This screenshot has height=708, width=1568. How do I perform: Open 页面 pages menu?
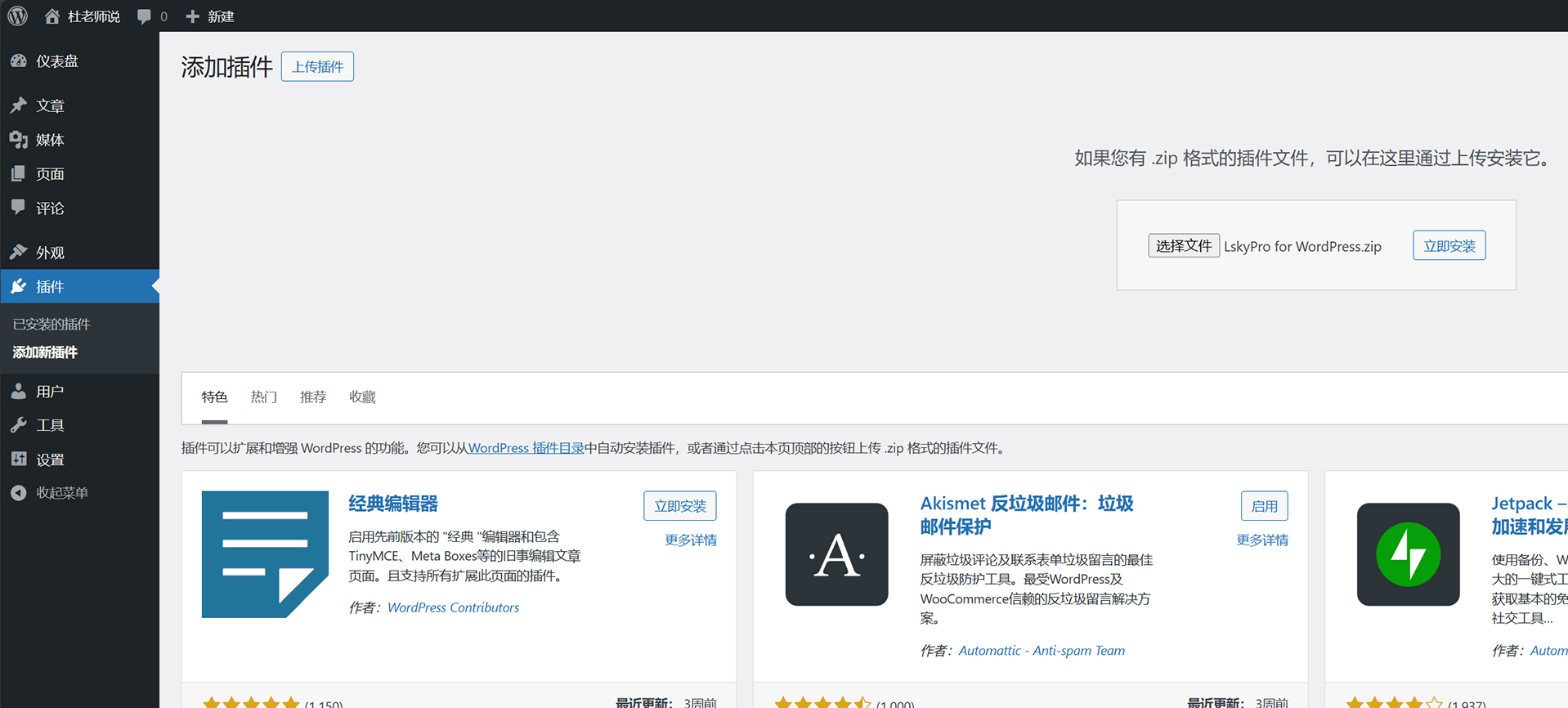click(79, 174)
